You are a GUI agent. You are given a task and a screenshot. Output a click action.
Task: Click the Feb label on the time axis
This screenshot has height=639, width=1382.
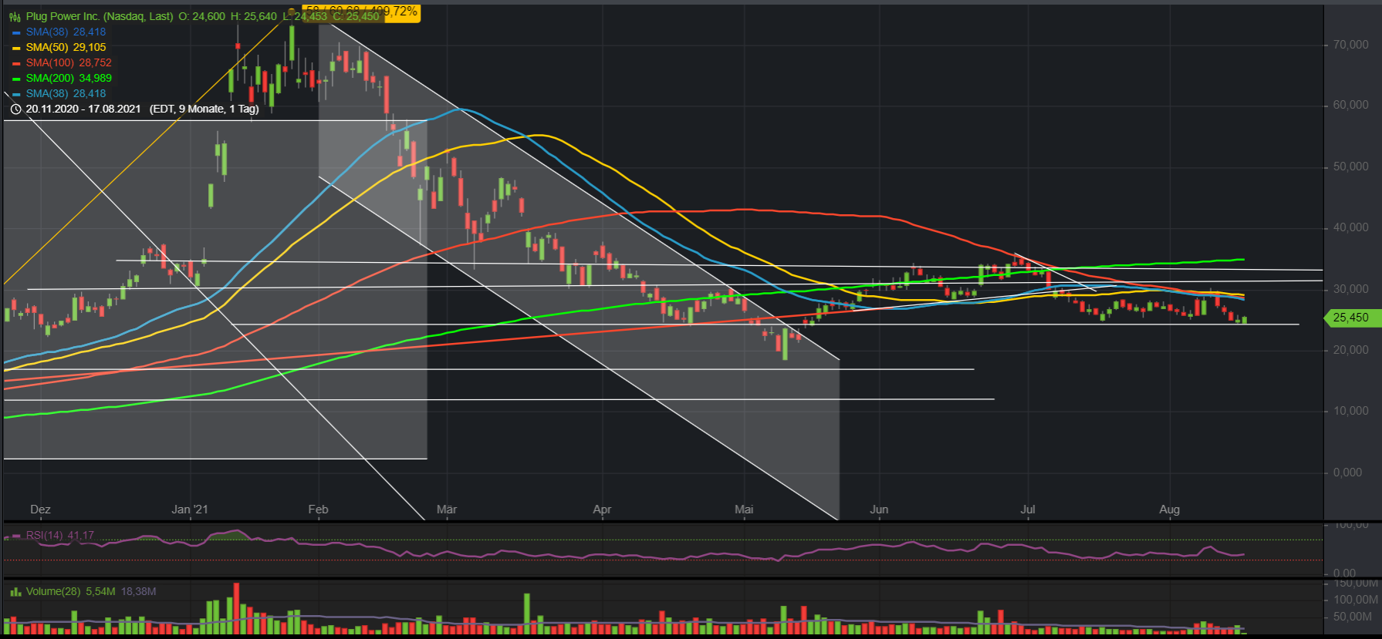click(318, 510)
